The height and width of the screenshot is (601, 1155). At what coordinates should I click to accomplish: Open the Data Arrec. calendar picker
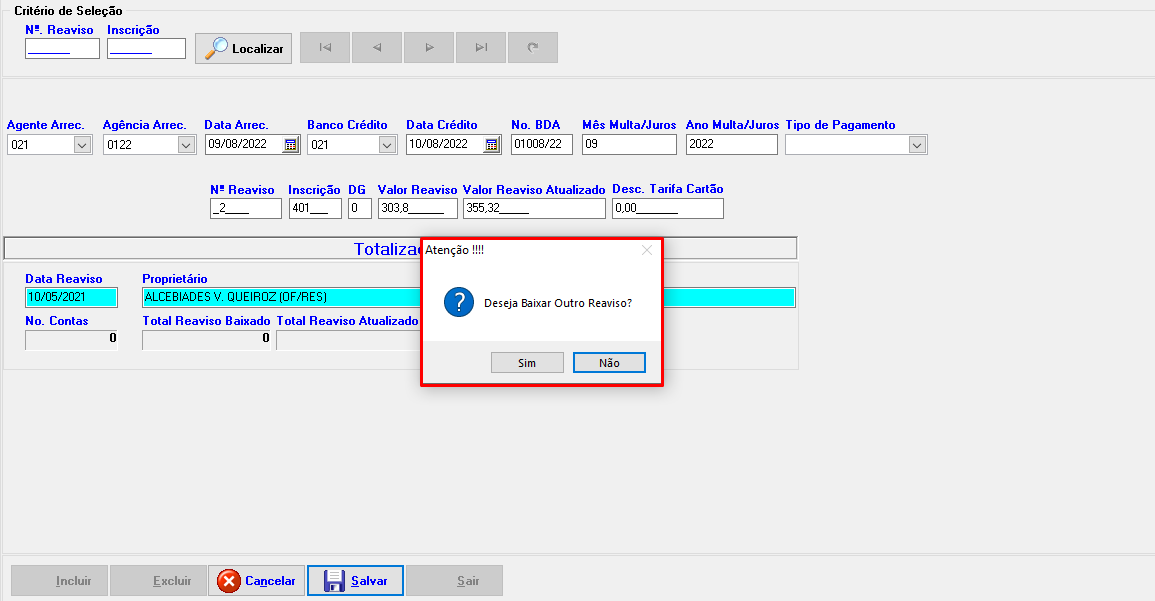[x=290, y=145]
